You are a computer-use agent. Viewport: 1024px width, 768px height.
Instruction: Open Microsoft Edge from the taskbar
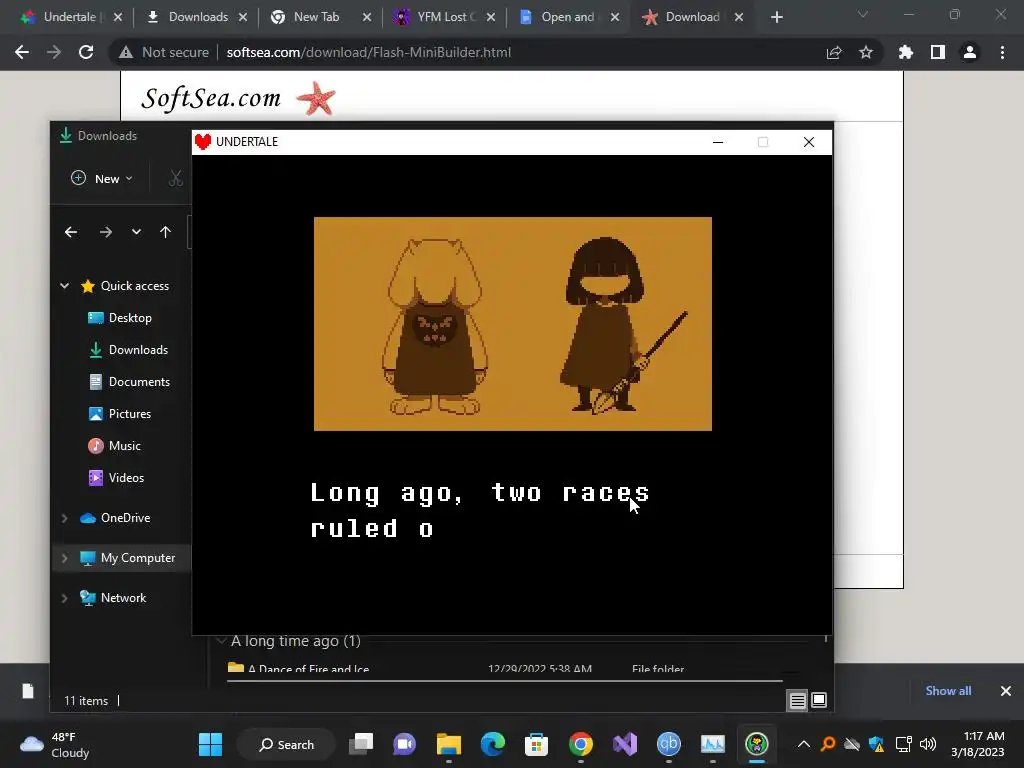(x=492, y=744)
